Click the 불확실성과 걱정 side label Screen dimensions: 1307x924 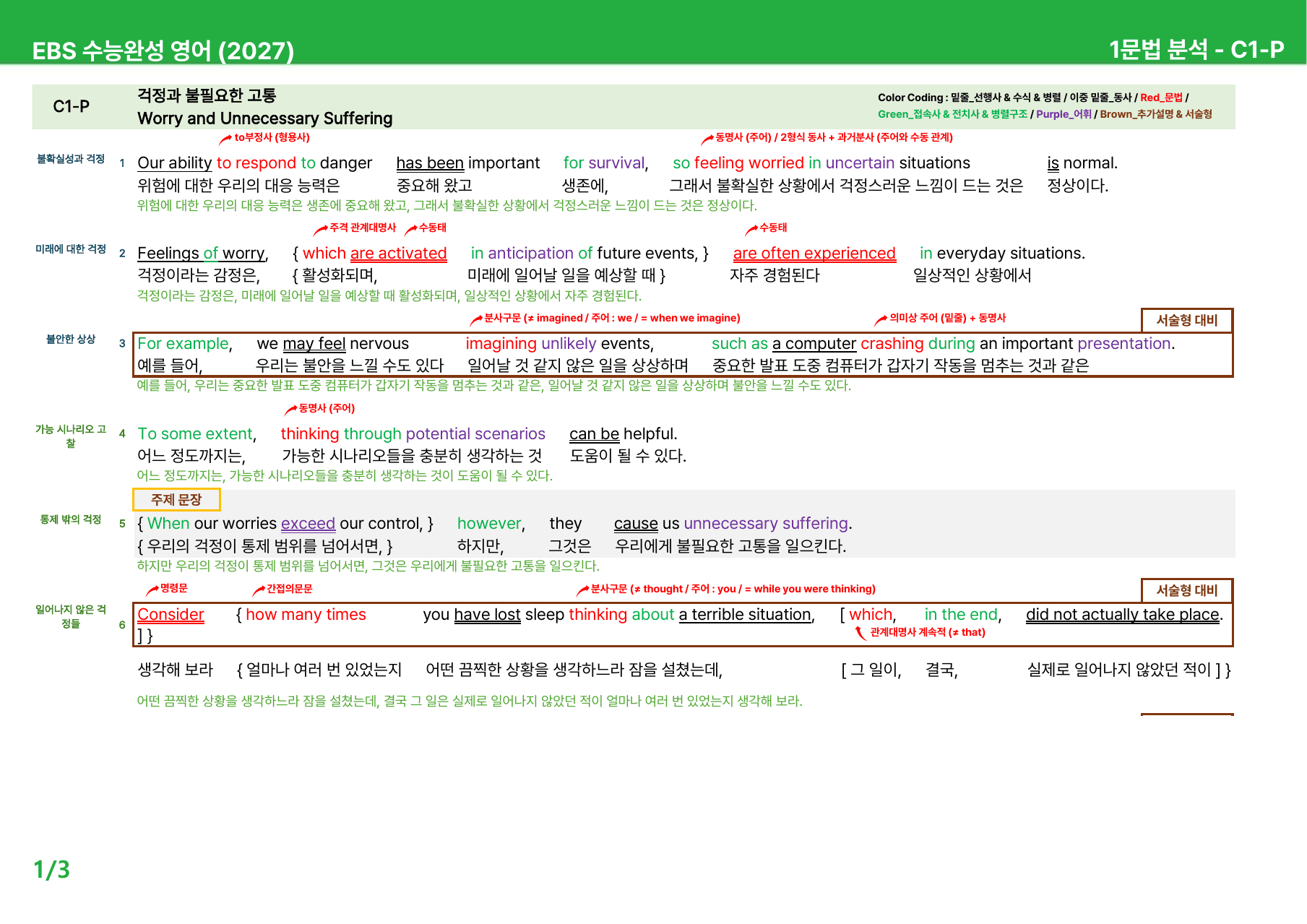tap(71, 159)
